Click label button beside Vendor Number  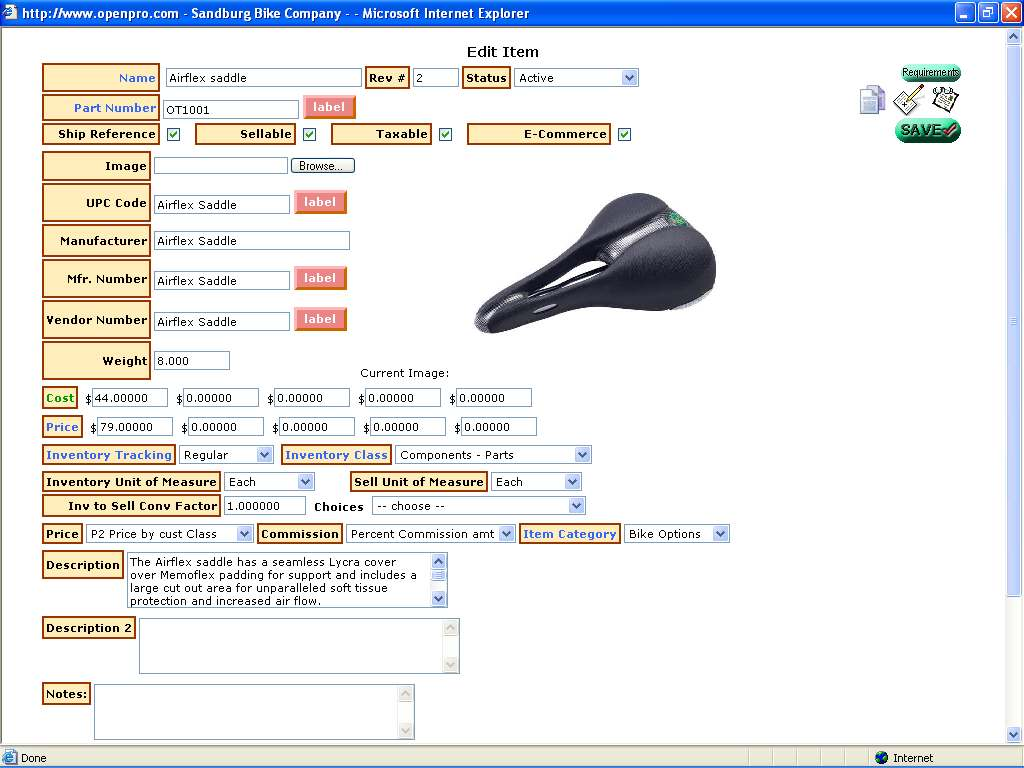click(320, 319)
